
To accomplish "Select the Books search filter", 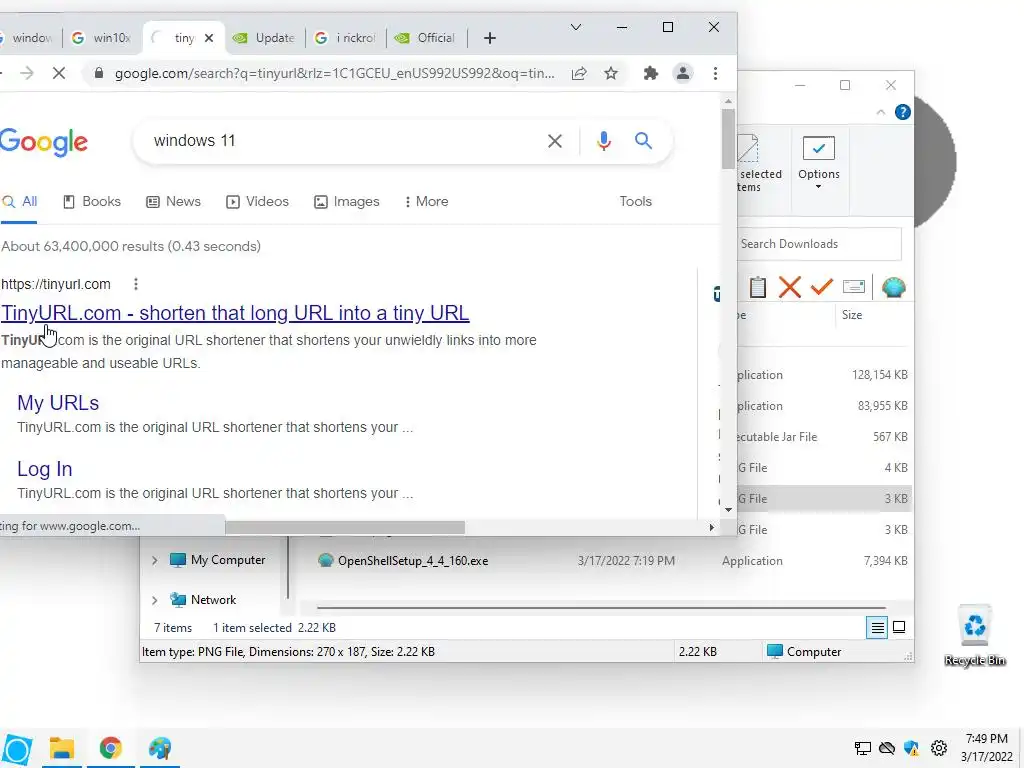I will (x=92, y=201).
